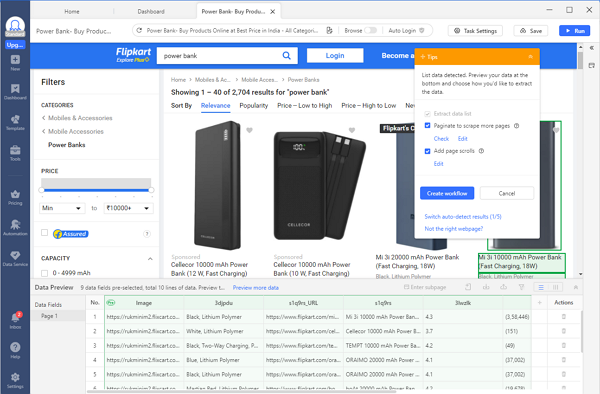Open the Template sidebar icon
The width and height of the screenshot is (600, 394).
tap(15, 122)
